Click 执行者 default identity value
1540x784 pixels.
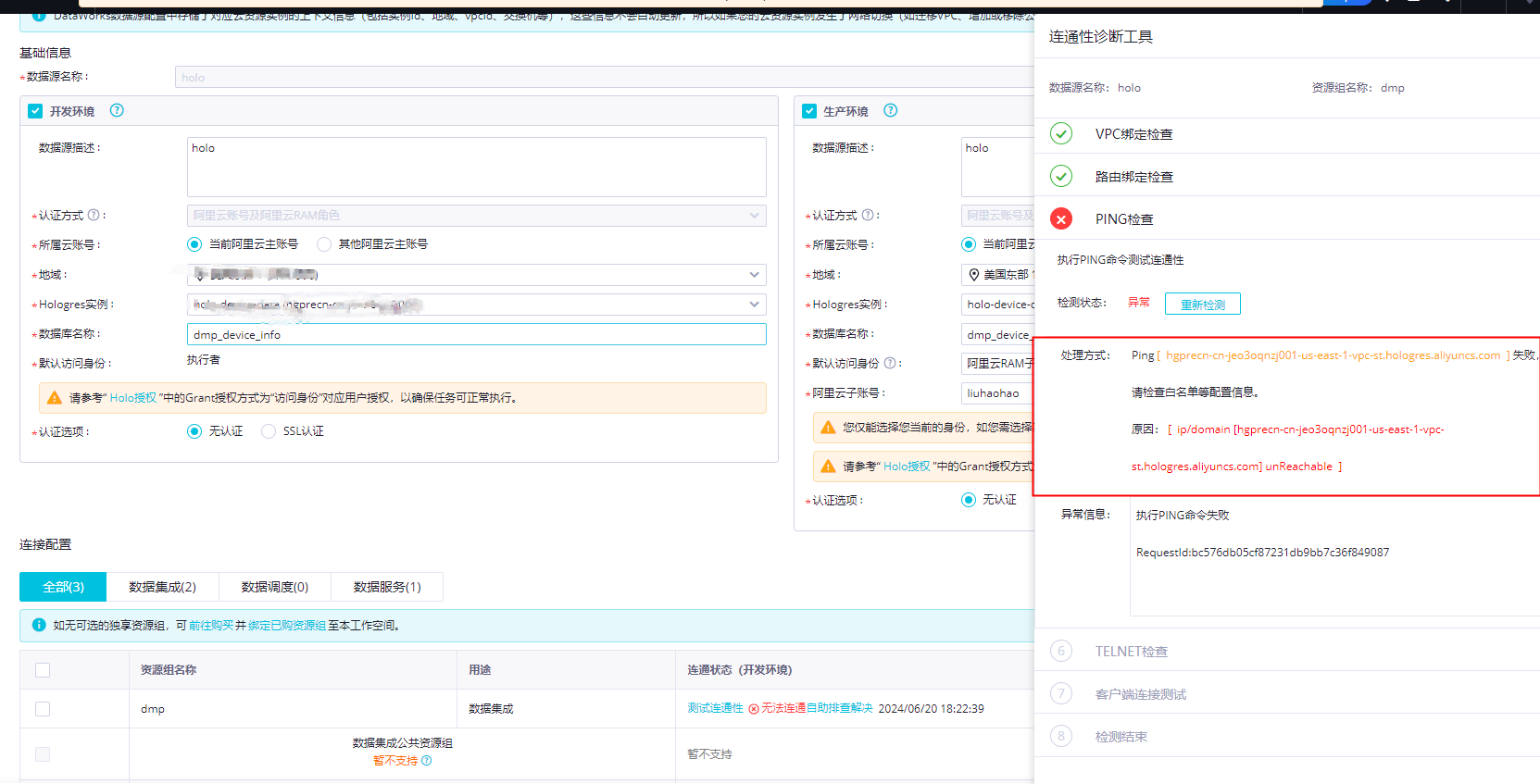click(x=204, y=360)
